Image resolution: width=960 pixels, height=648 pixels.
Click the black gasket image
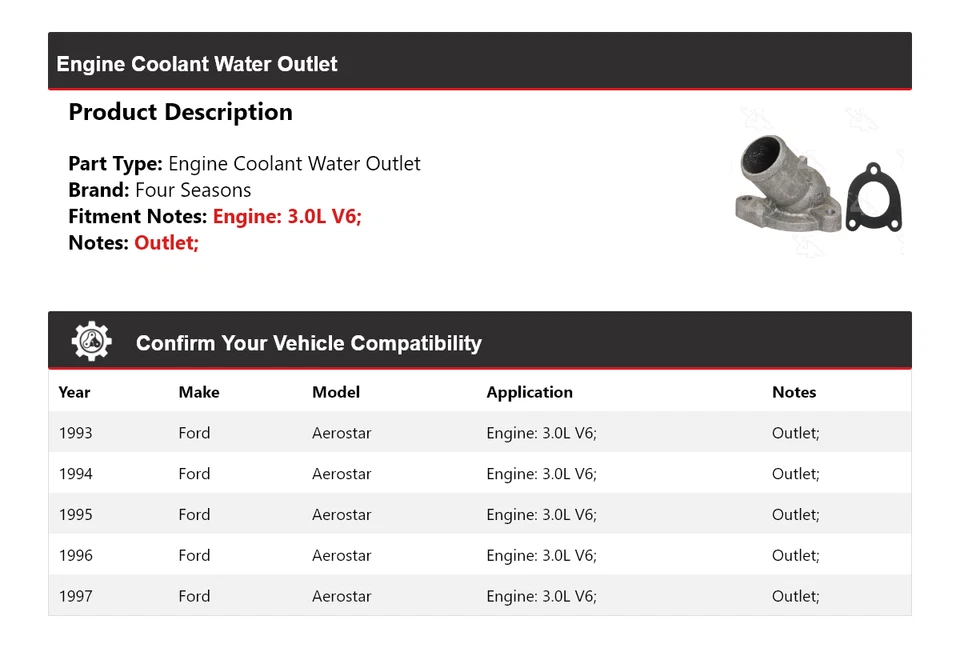874,198
